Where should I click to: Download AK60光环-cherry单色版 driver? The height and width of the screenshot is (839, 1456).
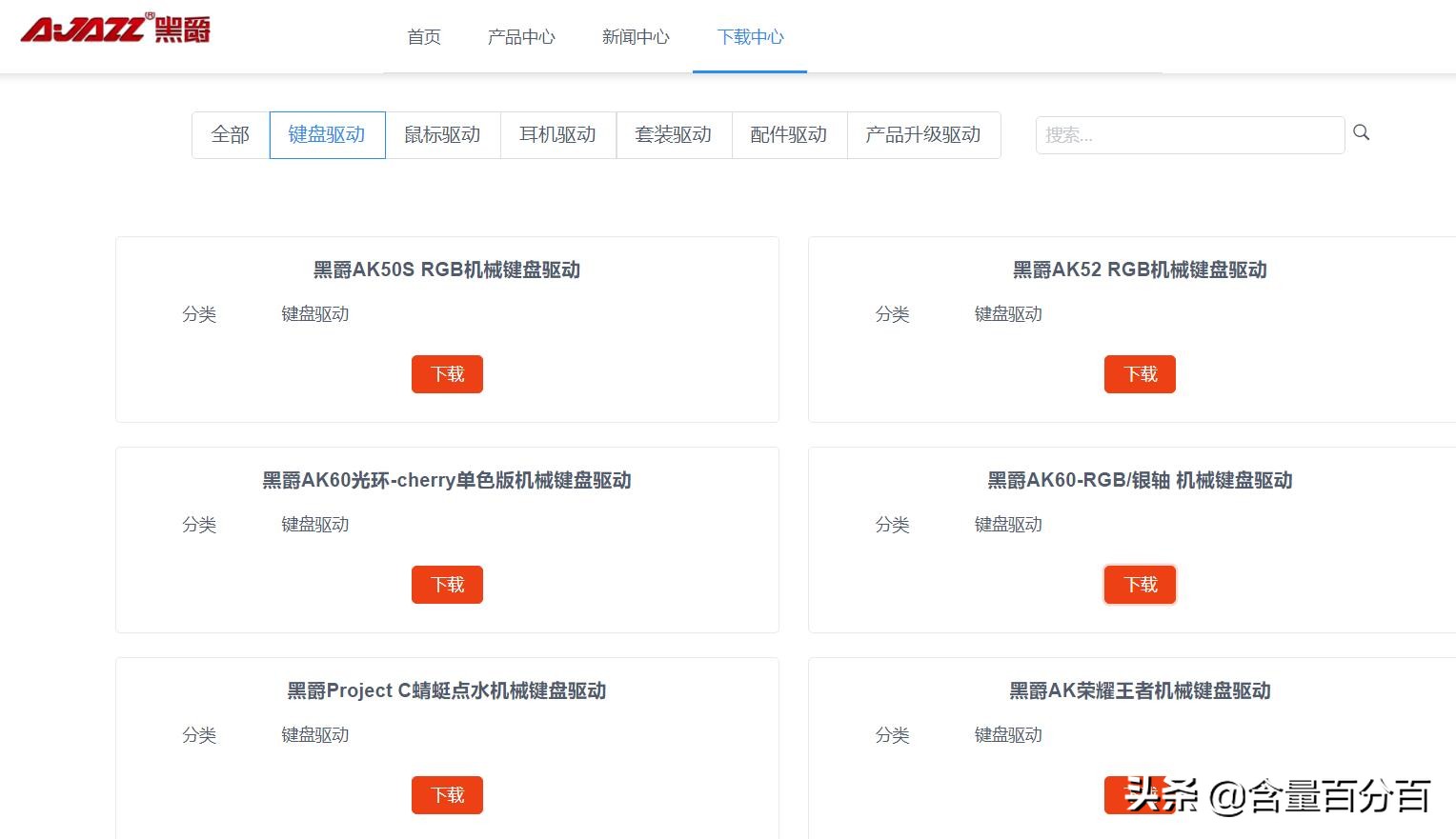pyautogui.click(x=447, y=585)
